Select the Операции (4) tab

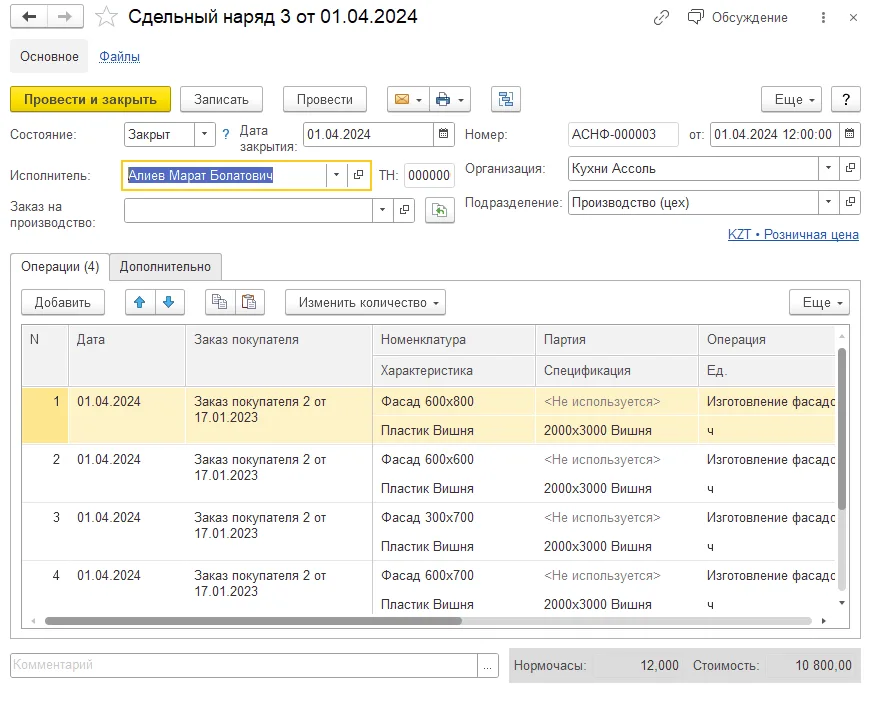coord(60,267)
